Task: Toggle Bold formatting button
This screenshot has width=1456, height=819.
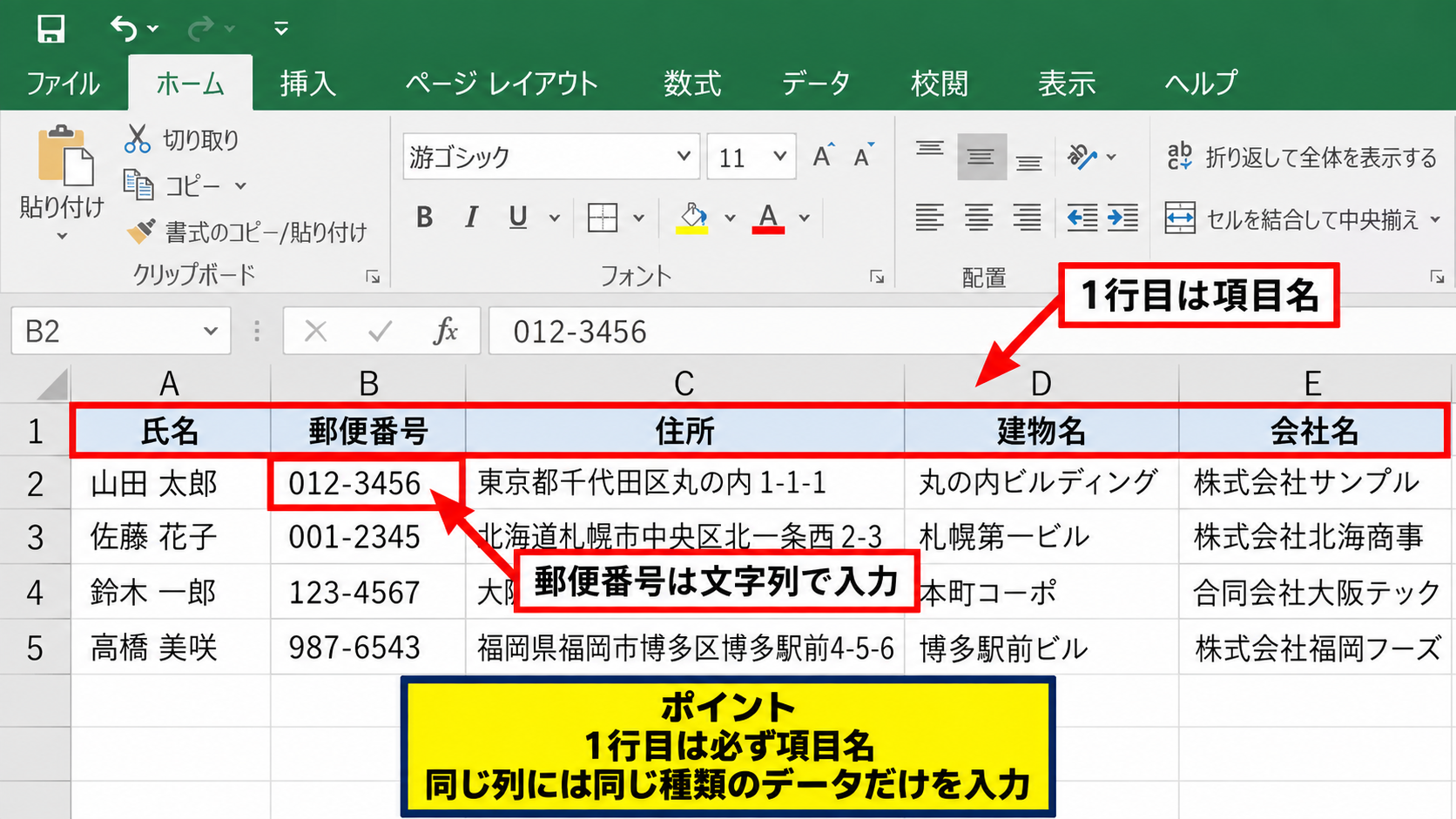Action: [x=424, y=217]
